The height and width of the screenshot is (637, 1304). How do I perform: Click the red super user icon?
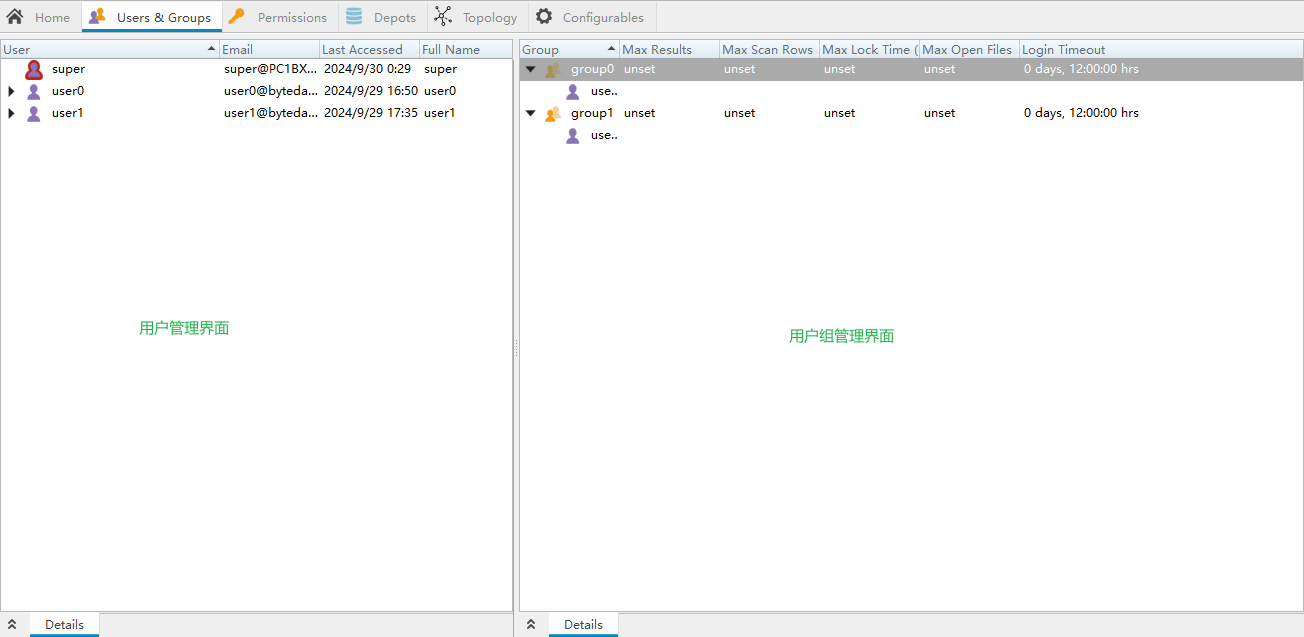click(x=34, y=69)
